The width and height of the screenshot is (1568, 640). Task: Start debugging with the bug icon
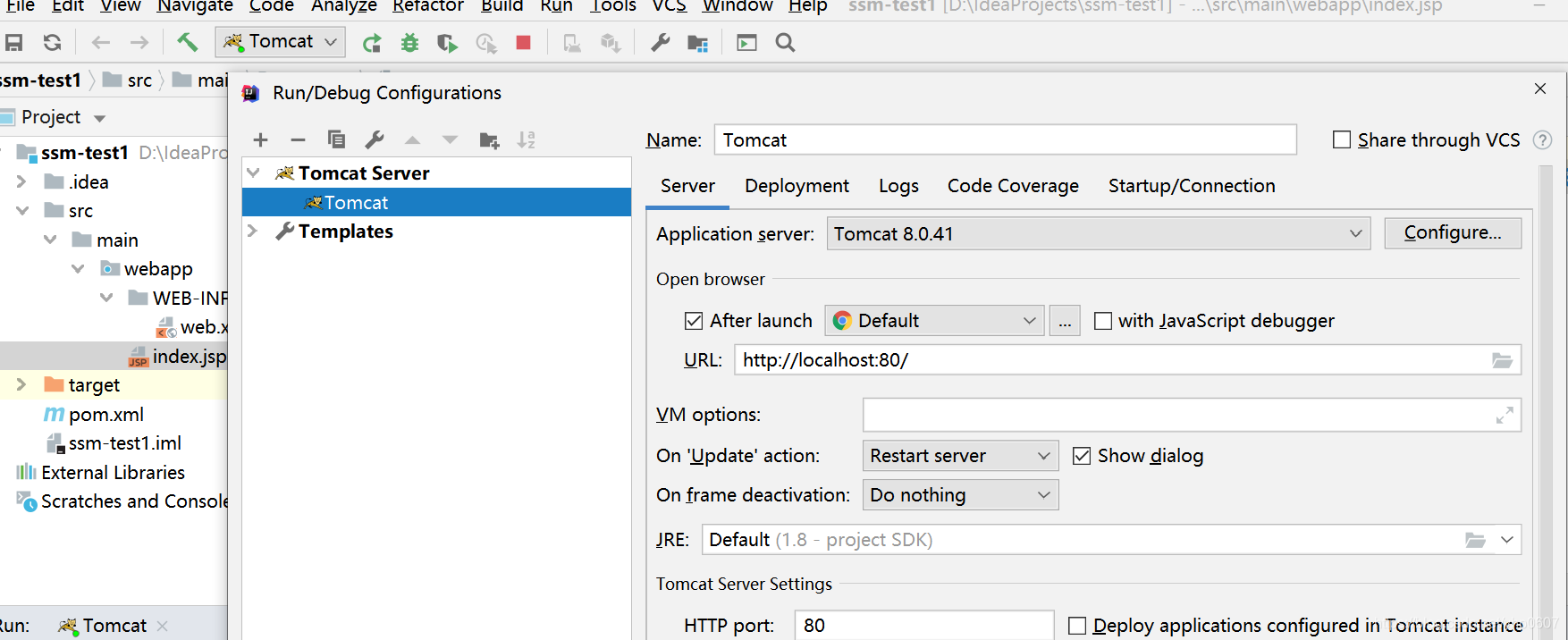point(409,42)
